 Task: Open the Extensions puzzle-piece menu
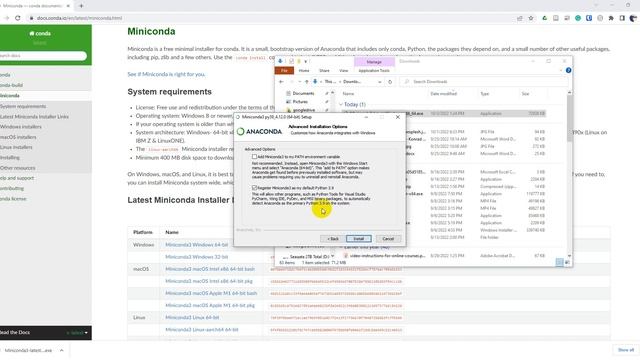611,18
